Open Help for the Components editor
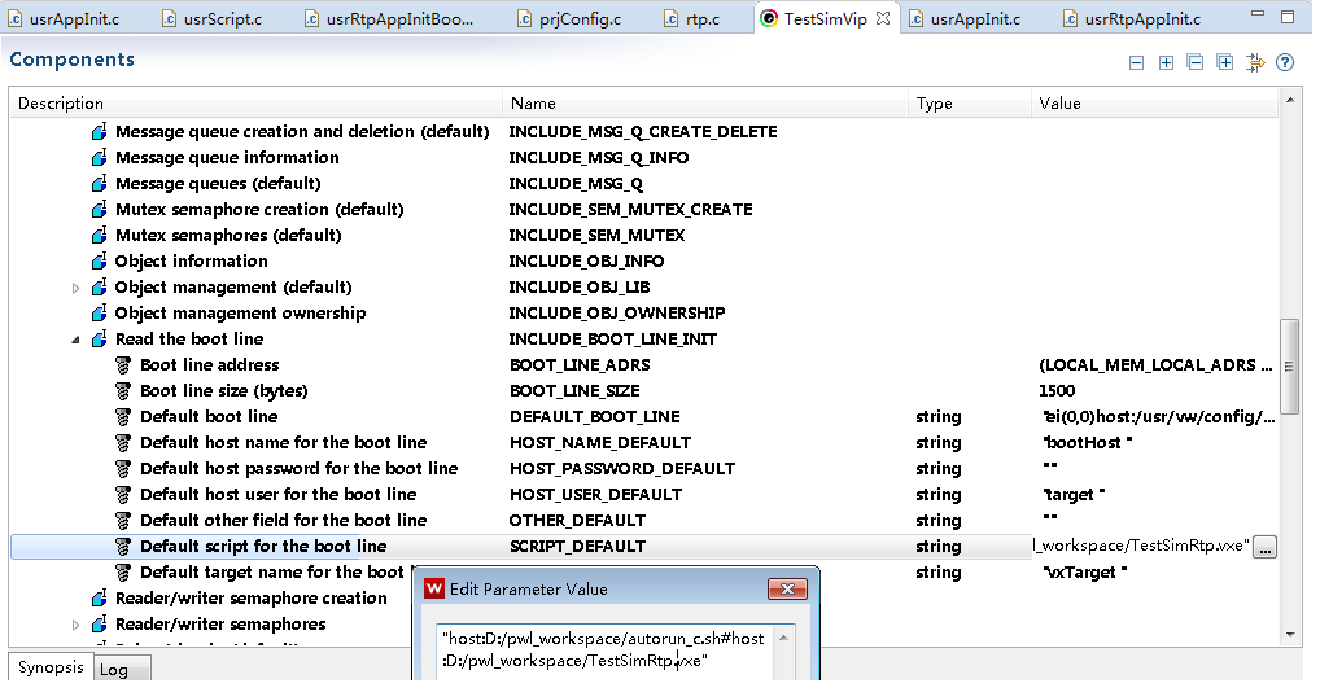Image resolution: width=1320 pixels, height=692 pixels. click(1286, 62)
